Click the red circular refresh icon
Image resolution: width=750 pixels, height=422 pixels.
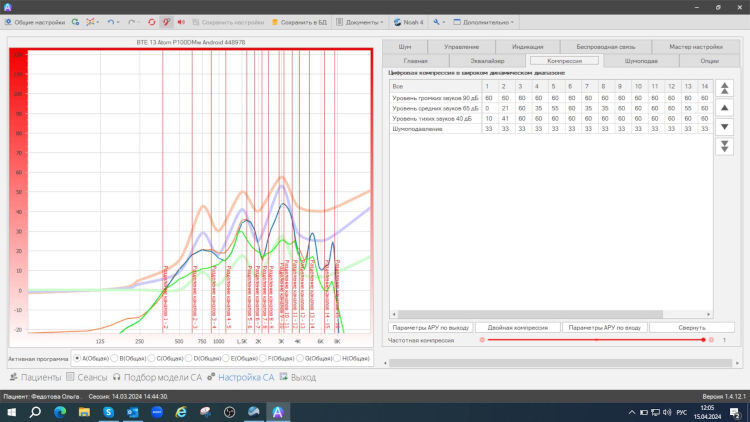(x=152, y=22)
